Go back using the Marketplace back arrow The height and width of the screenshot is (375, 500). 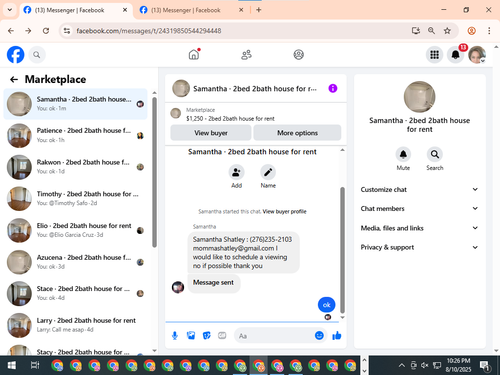coord(14,79)
